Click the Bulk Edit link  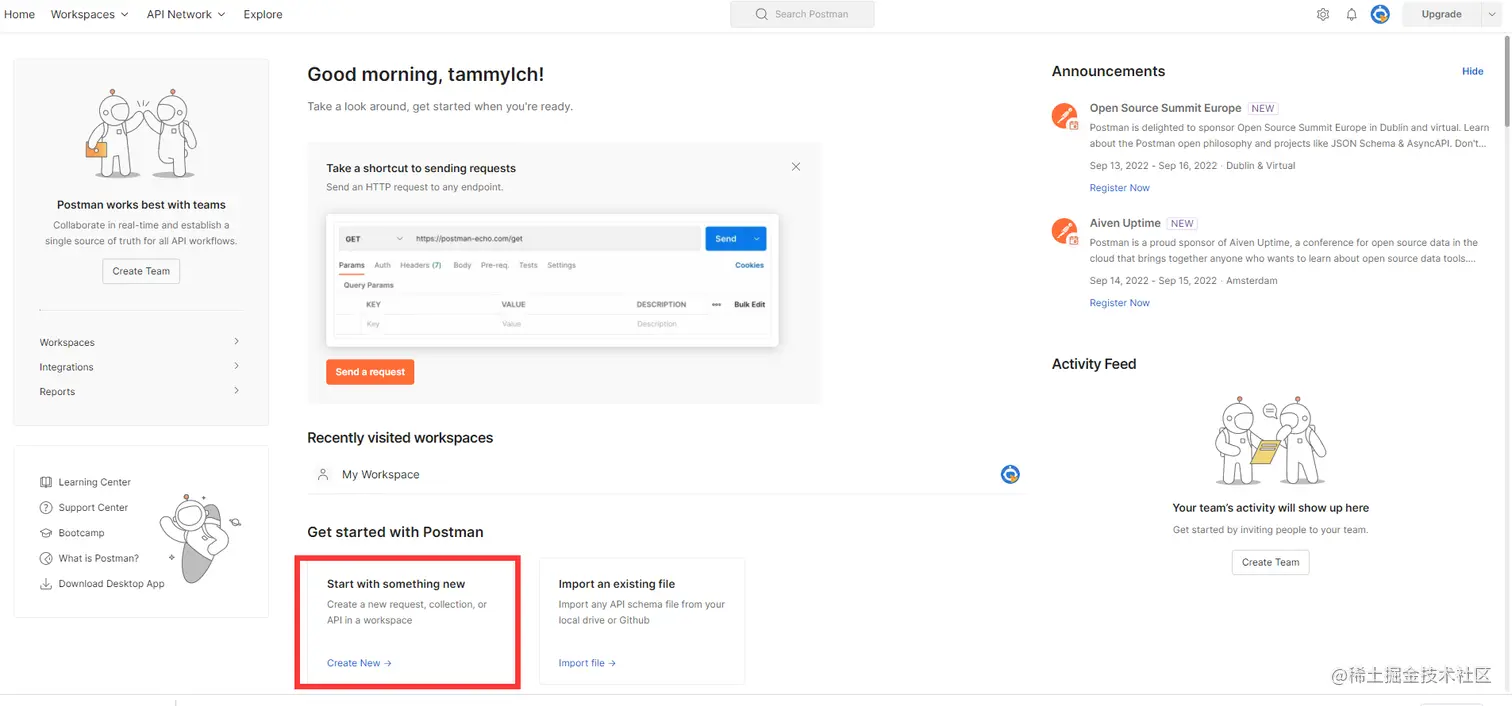749,304
